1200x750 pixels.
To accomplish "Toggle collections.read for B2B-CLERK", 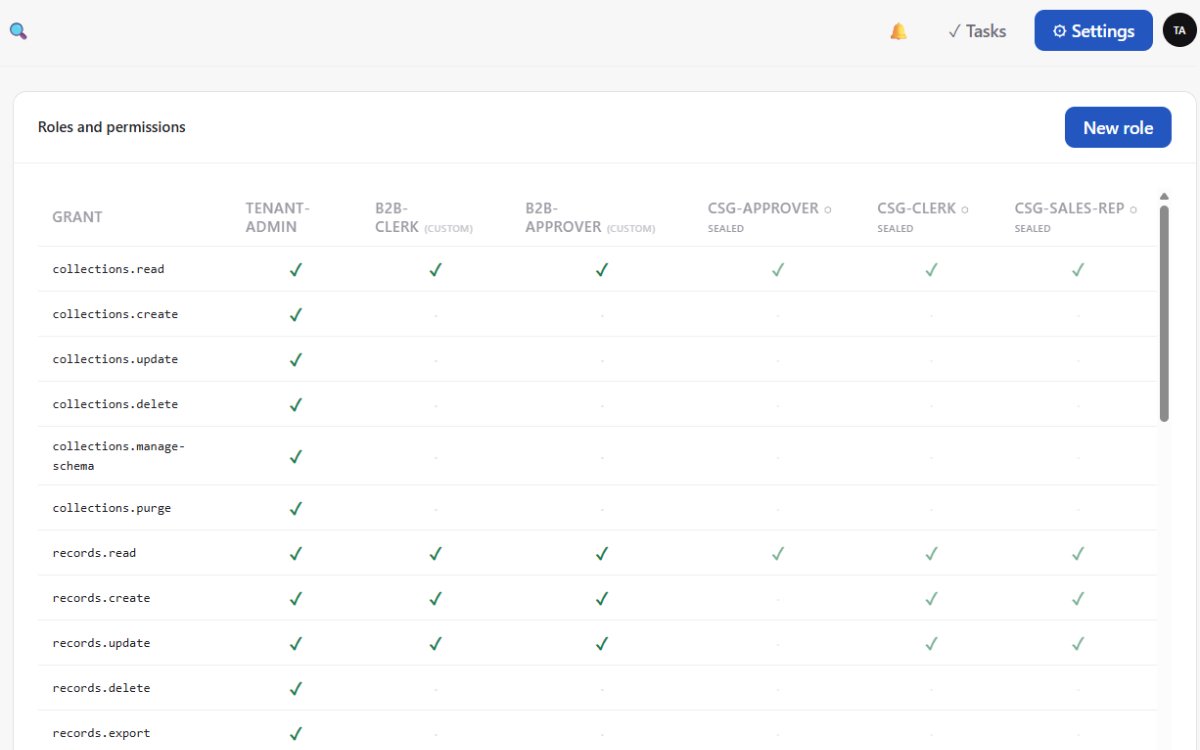I will pos(435,269).
